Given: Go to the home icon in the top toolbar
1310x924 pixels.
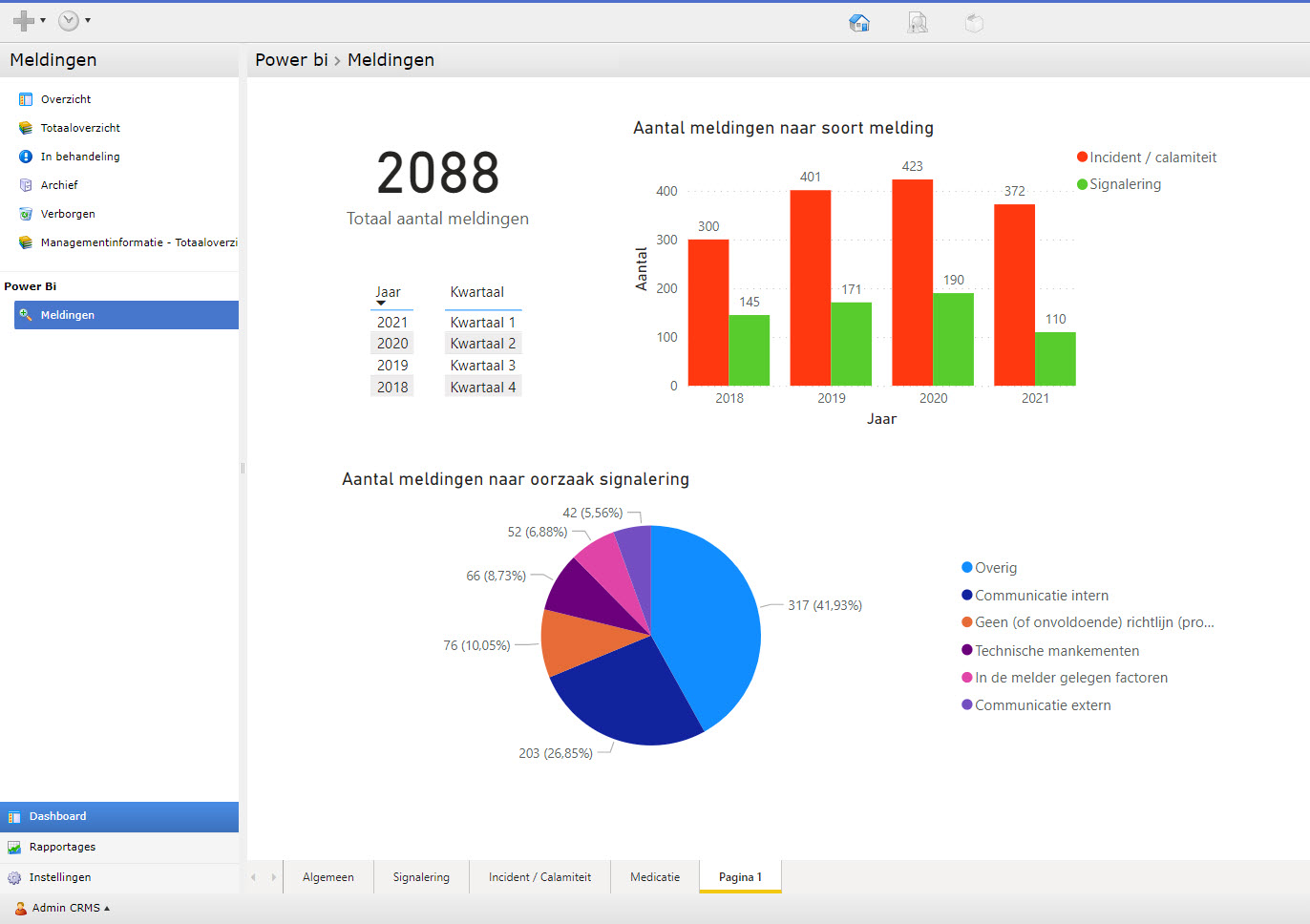Looking at the screenshot, I should [859, 23].
